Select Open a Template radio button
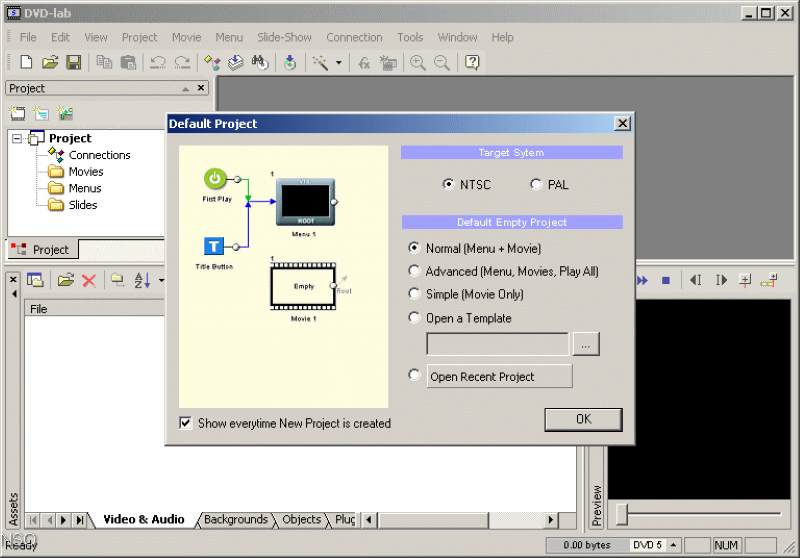The image size is (800, 558). 414,317
